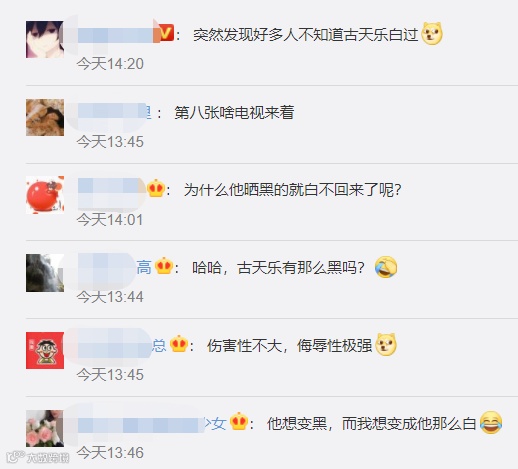This screenshot has height=469, width=518.
Task: Click the username ending in 少女
Action: pyautogui.click(x=152, y=424)
